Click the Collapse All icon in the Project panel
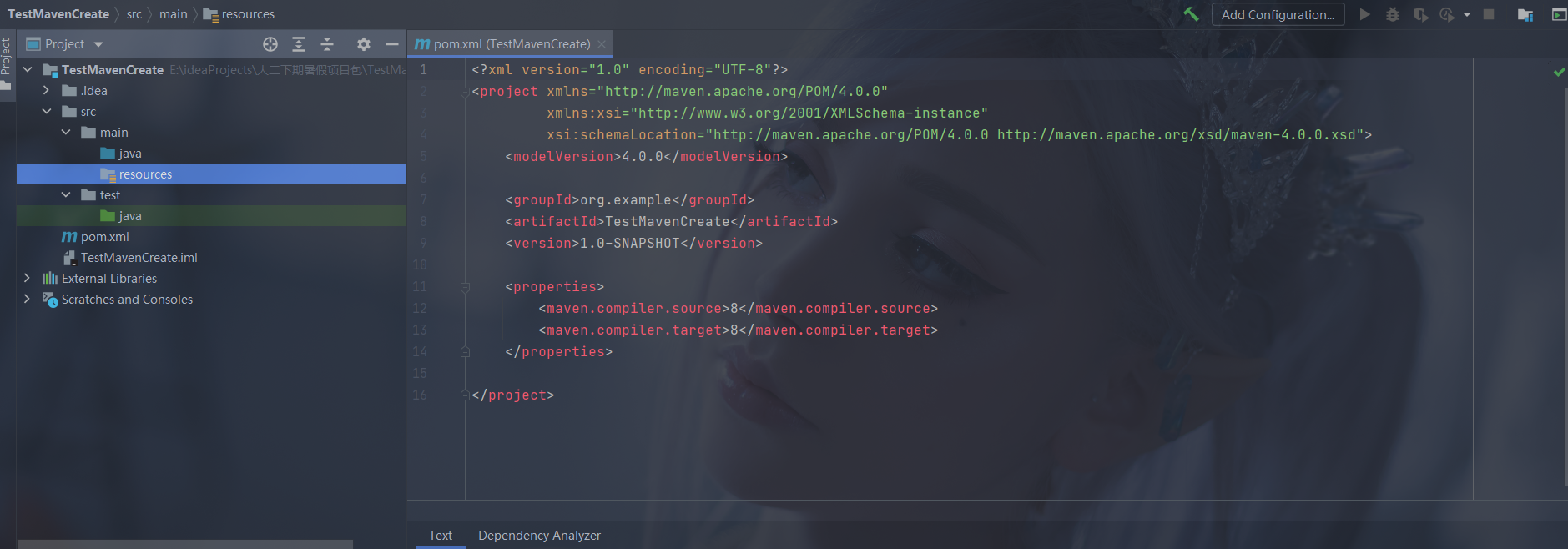 [x=327, y=44]
